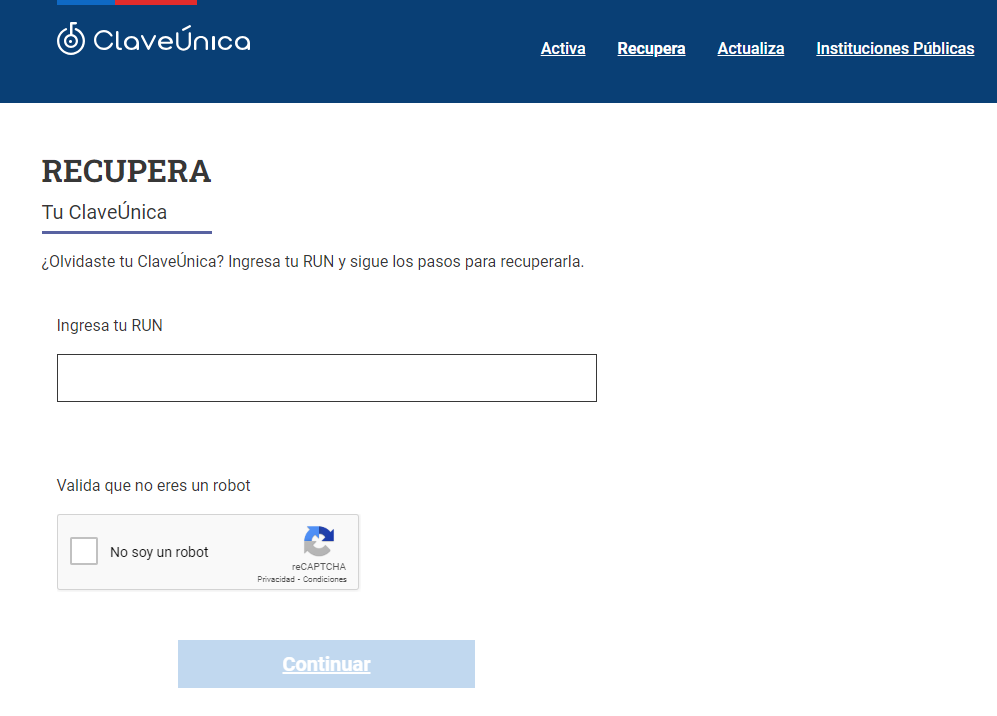Click the reCAPTCHA text under the logo
Viewport: 997px width, 716px height.
tap(318, 567)
